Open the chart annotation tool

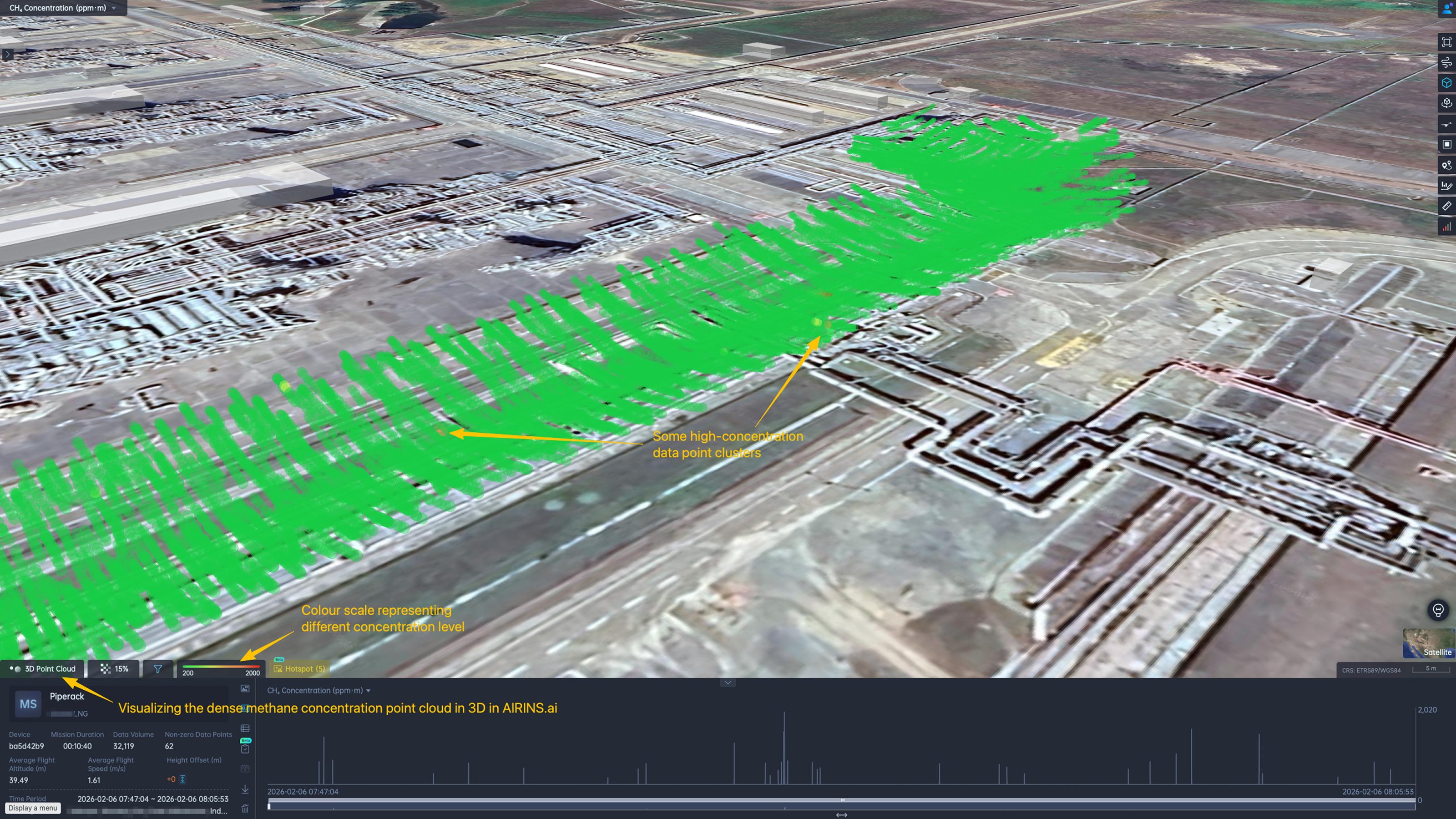1446,185
